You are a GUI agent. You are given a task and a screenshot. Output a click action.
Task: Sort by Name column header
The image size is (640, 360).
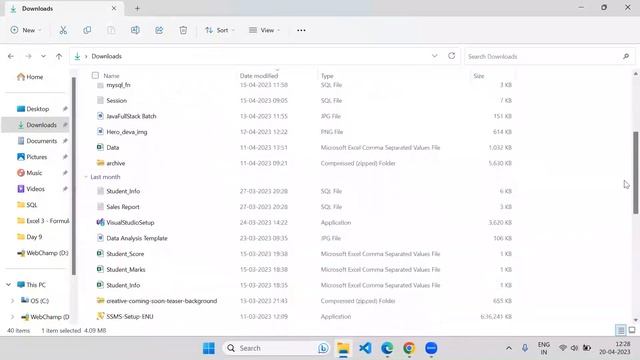tap(111, 76)
